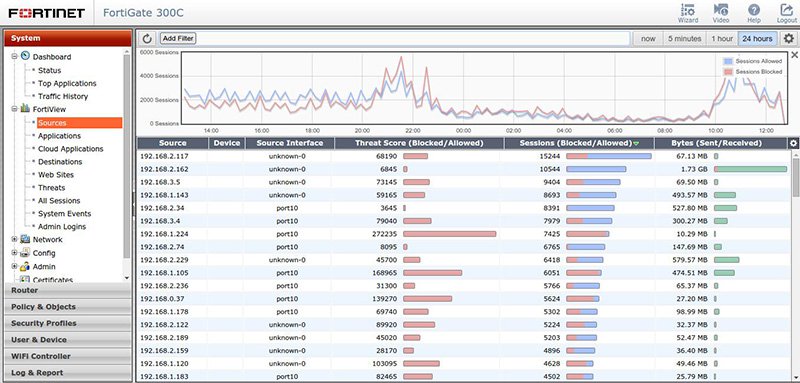Sort by the Device column header
800x383 pixels.
[227, 143]
